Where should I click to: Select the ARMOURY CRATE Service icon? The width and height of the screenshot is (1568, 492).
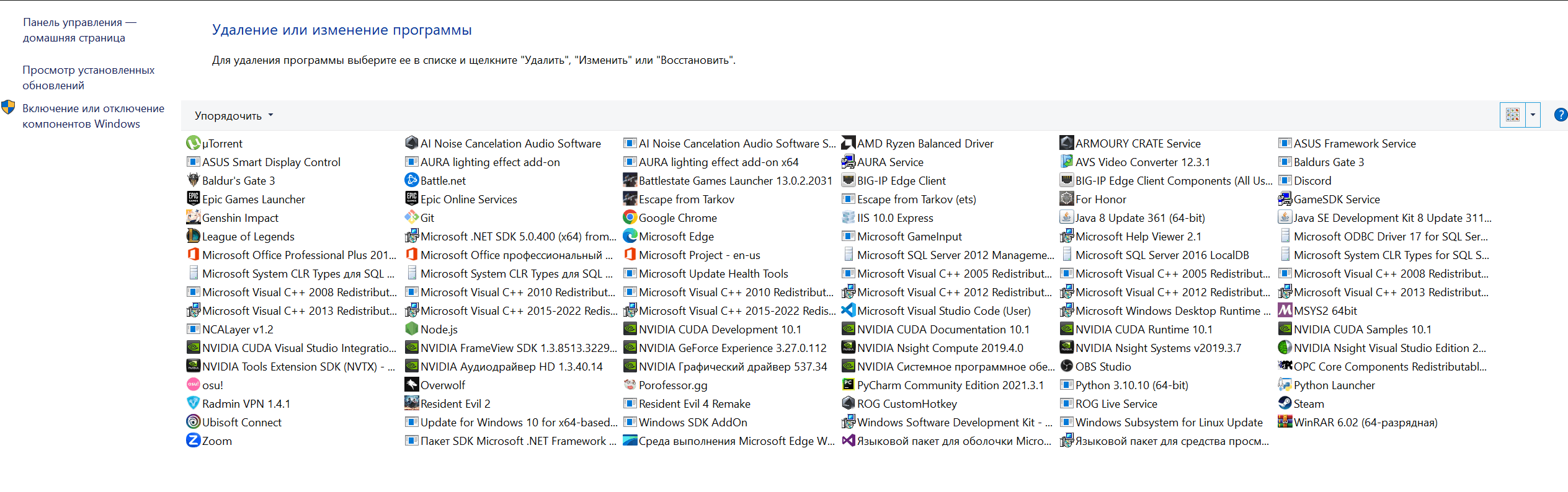(1067, 143)
